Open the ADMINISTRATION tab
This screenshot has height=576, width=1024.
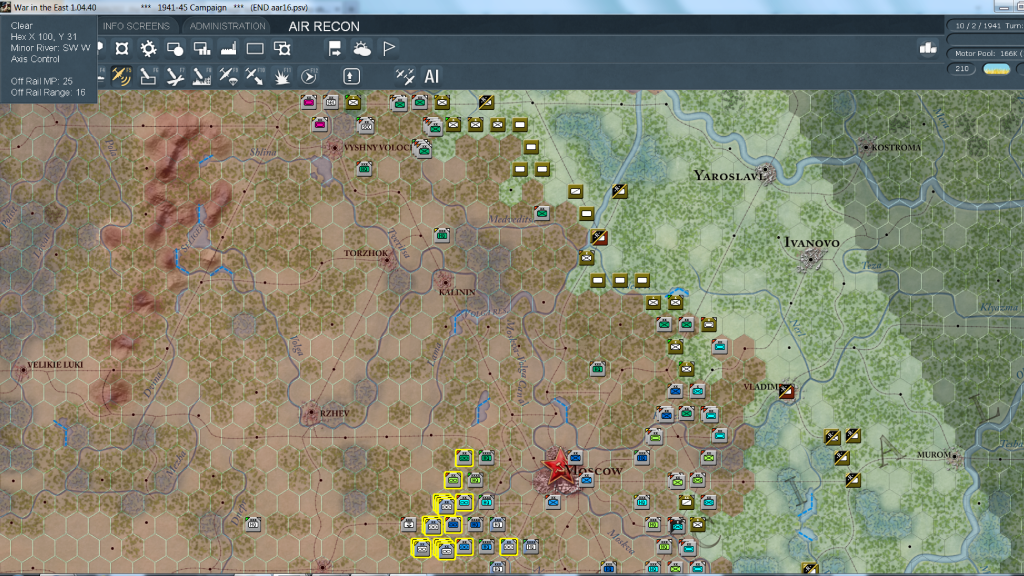[228, 26]
